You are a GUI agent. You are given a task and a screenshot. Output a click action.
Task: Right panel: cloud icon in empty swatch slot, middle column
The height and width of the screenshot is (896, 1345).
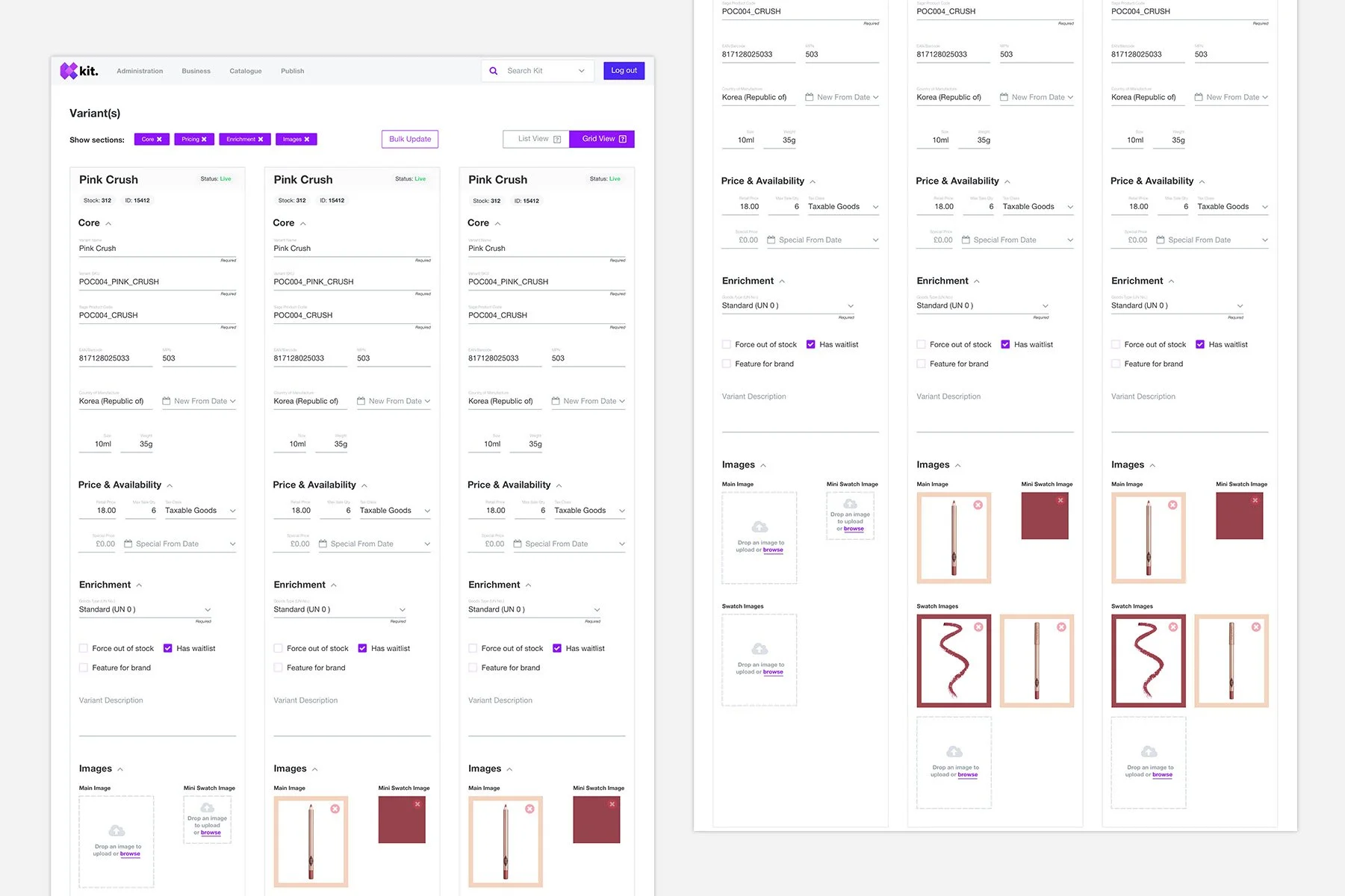tap(954, 752)
